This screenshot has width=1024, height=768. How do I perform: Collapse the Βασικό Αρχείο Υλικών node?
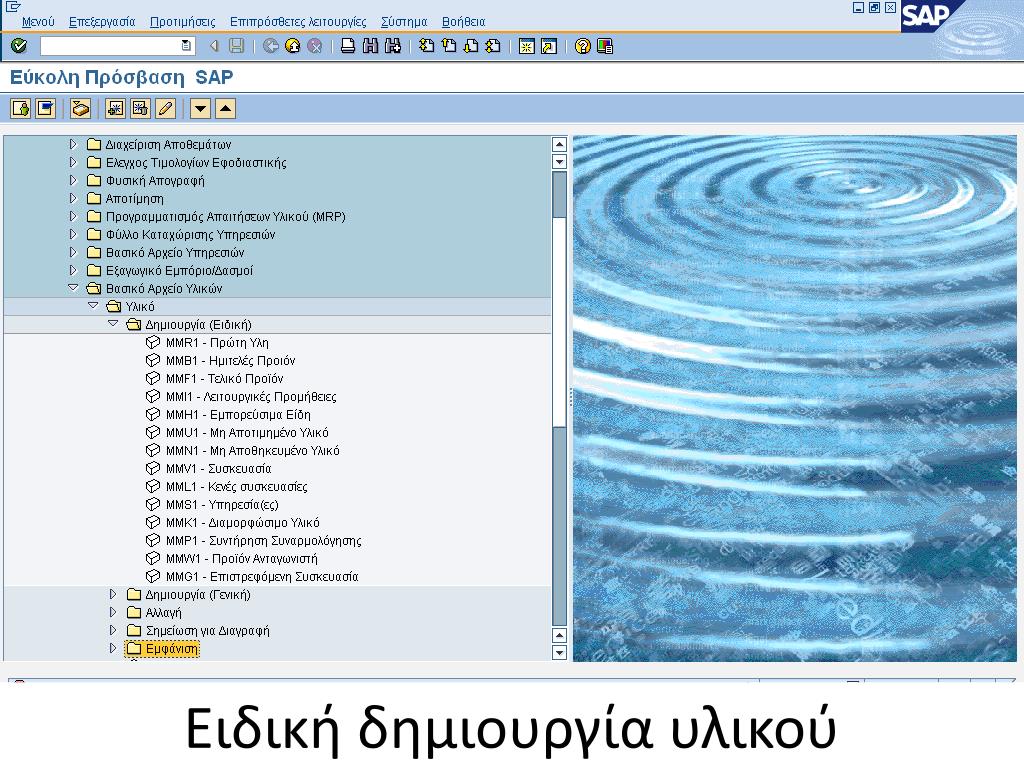[73, 288]
